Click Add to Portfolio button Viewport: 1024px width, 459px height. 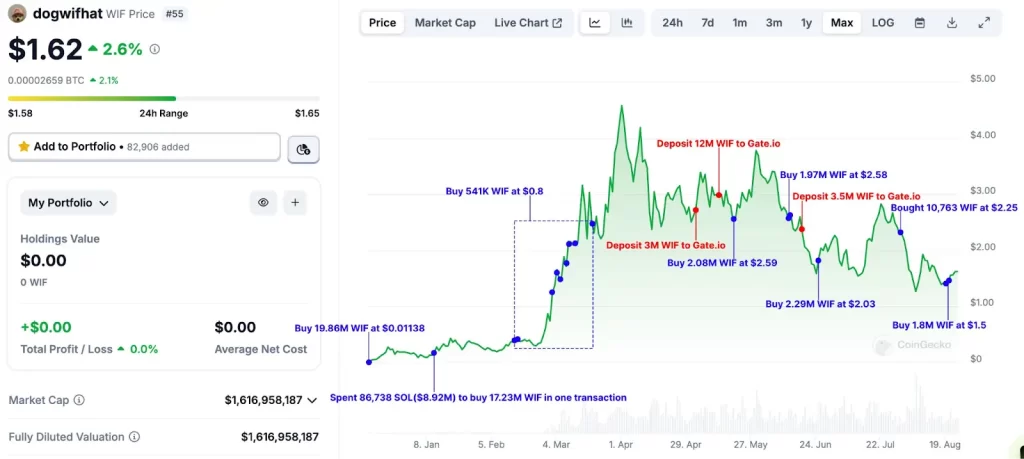[x=144, y=147]
